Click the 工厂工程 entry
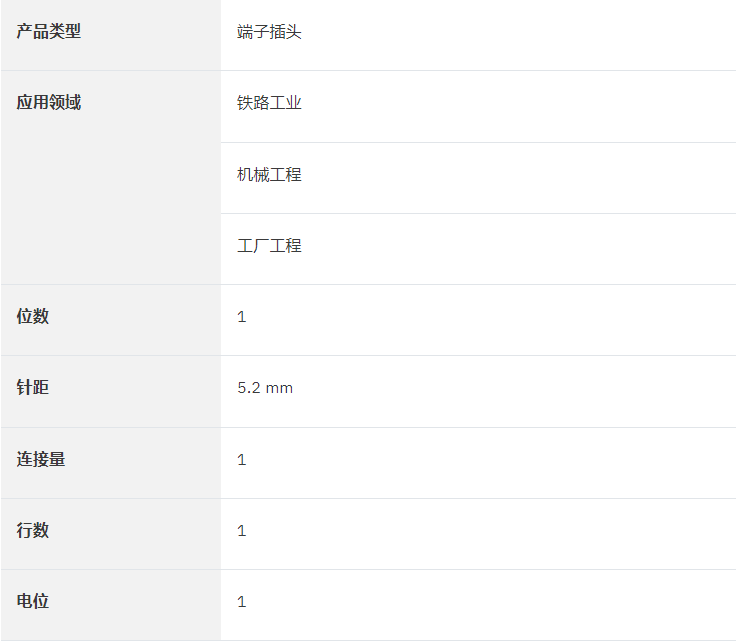 (x=269, y=246)
